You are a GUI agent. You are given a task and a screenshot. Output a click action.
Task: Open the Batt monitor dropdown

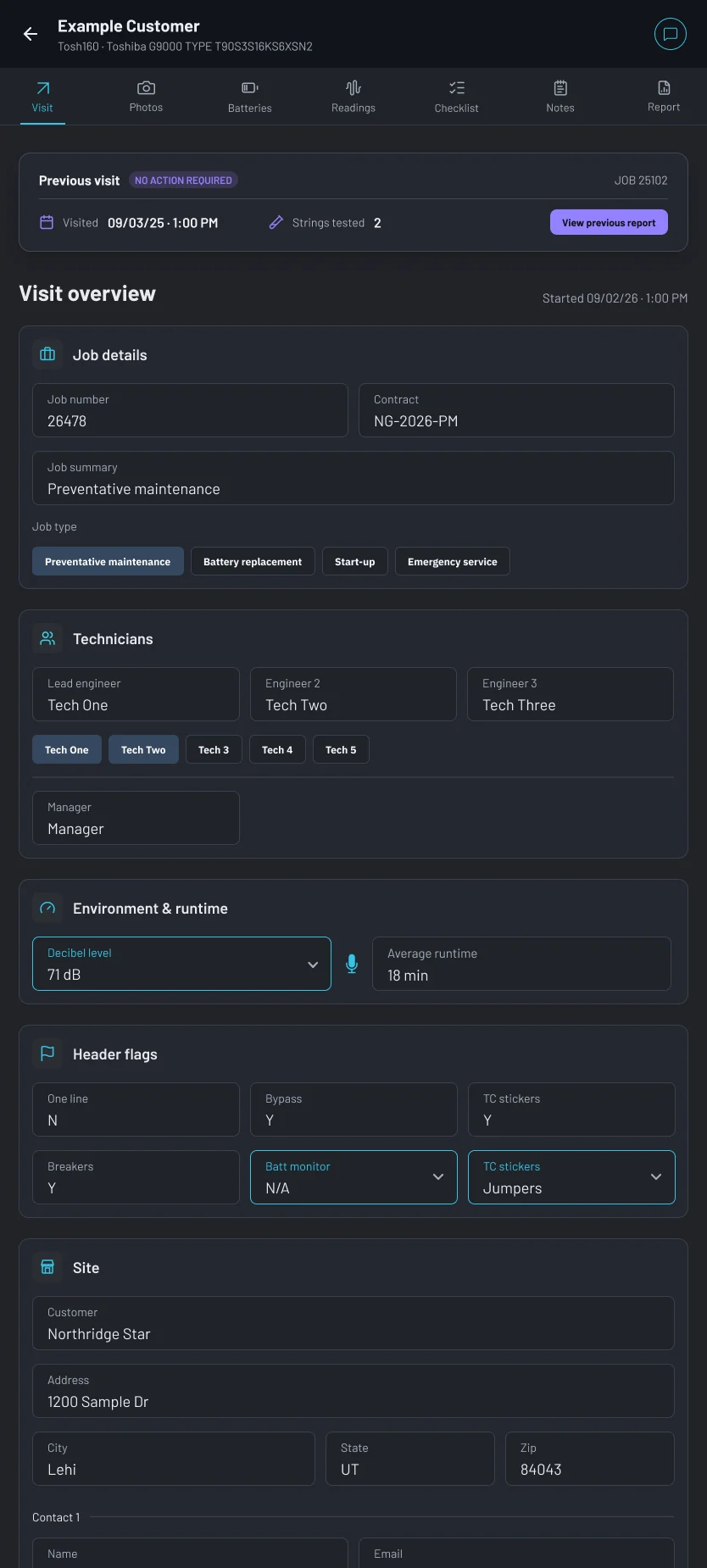(x=353, y=1177)
